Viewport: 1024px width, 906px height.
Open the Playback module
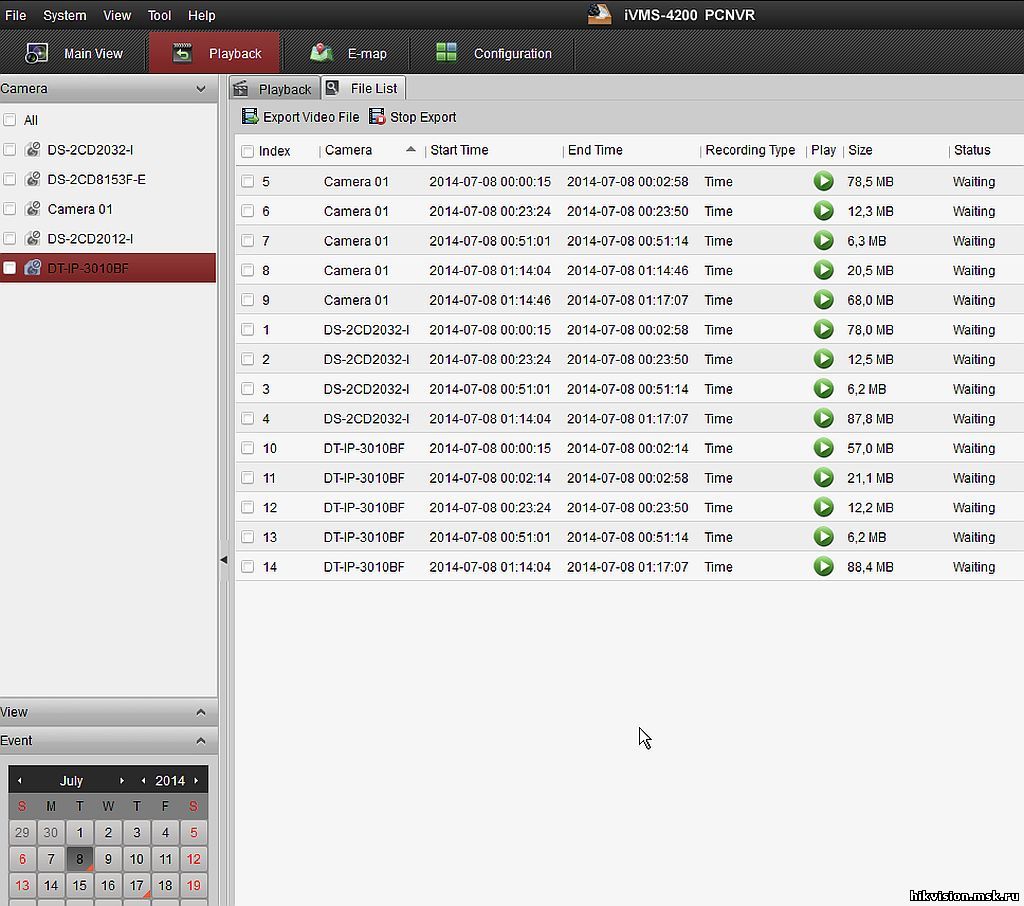tap(215, 53)
